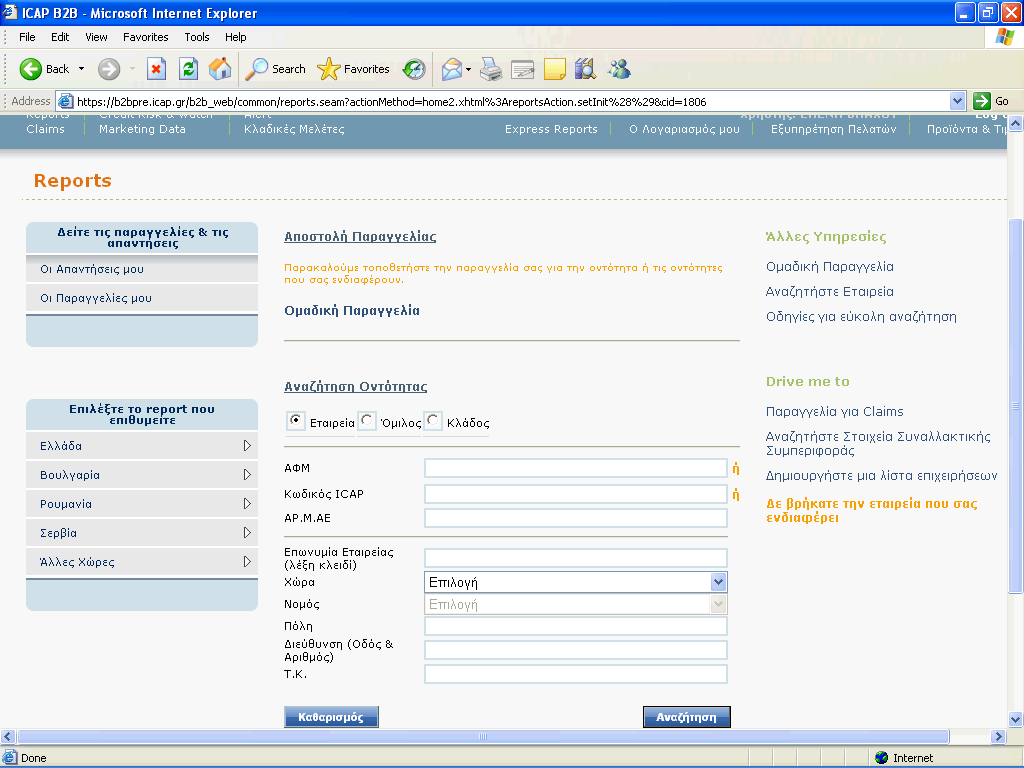Click the Refresh page icon

pyautogui.click(x=189, y=69)
